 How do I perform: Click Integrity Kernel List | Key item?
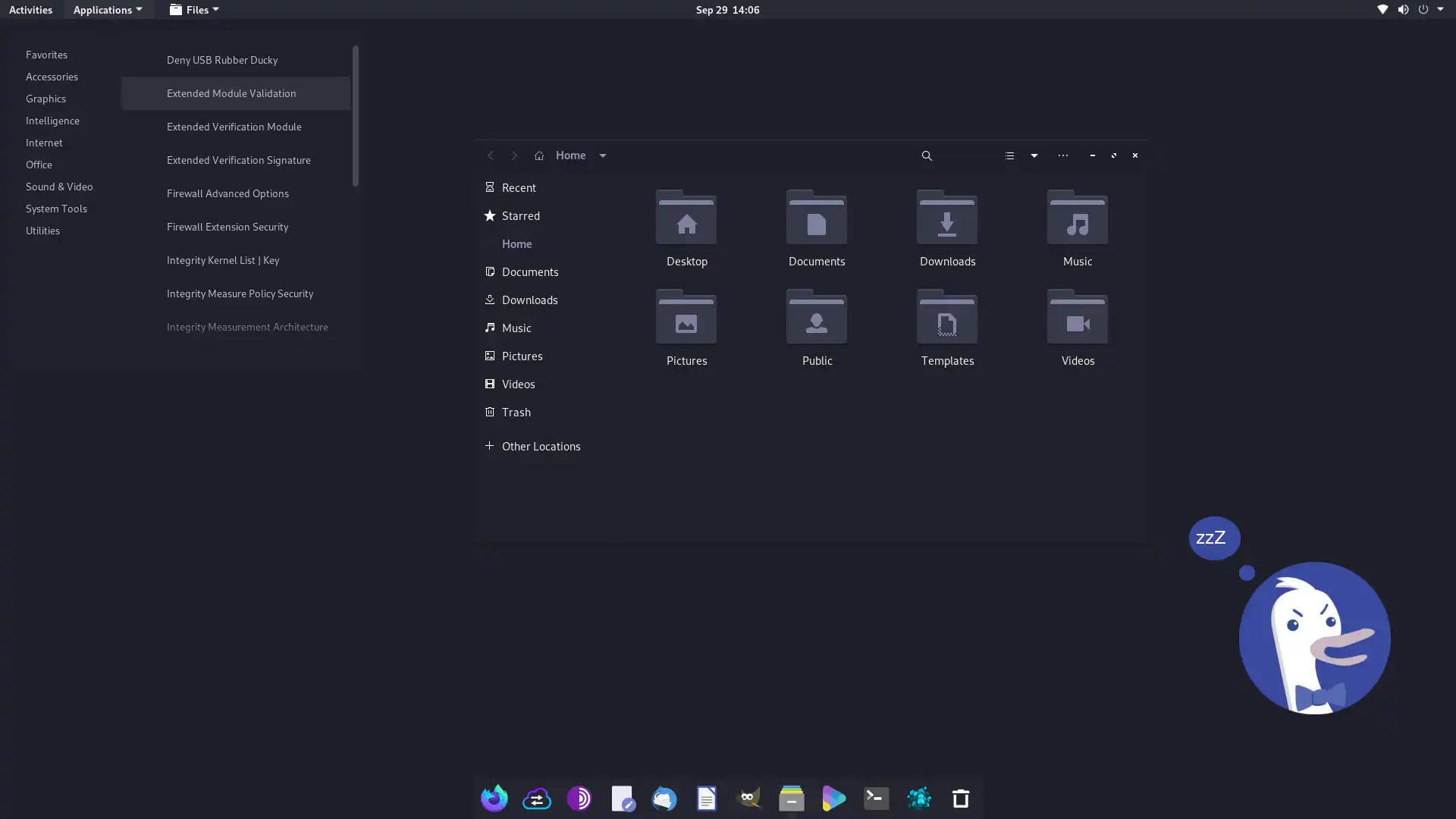(x=222, y=259)
